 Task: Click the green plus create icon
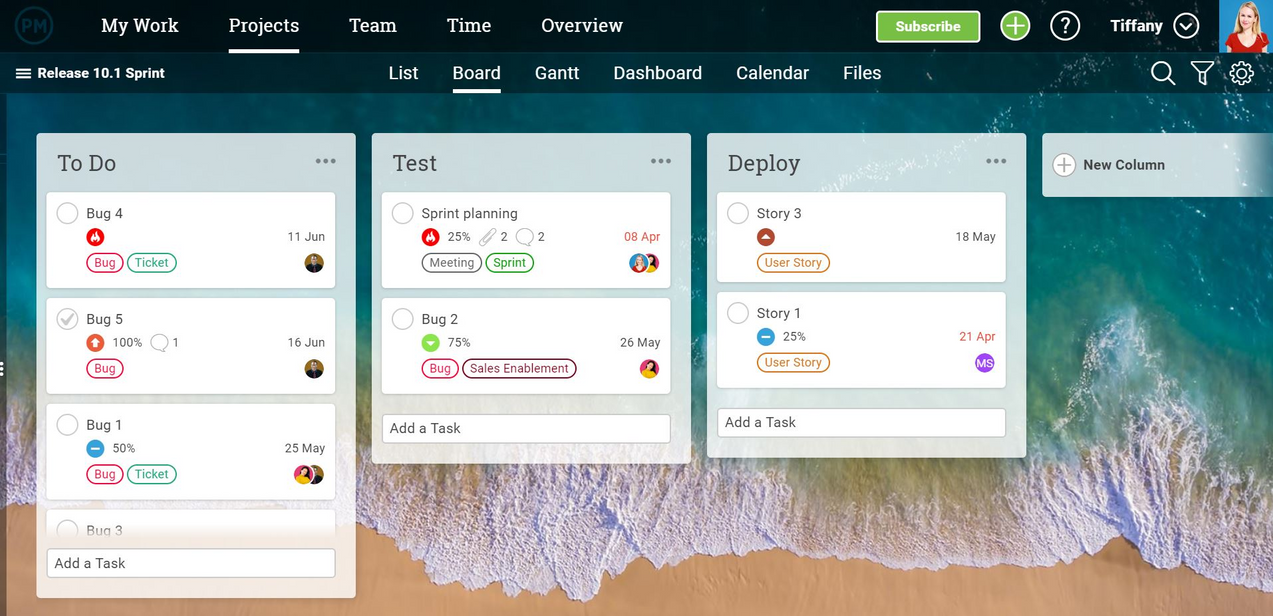click(x=1014, y=25)
